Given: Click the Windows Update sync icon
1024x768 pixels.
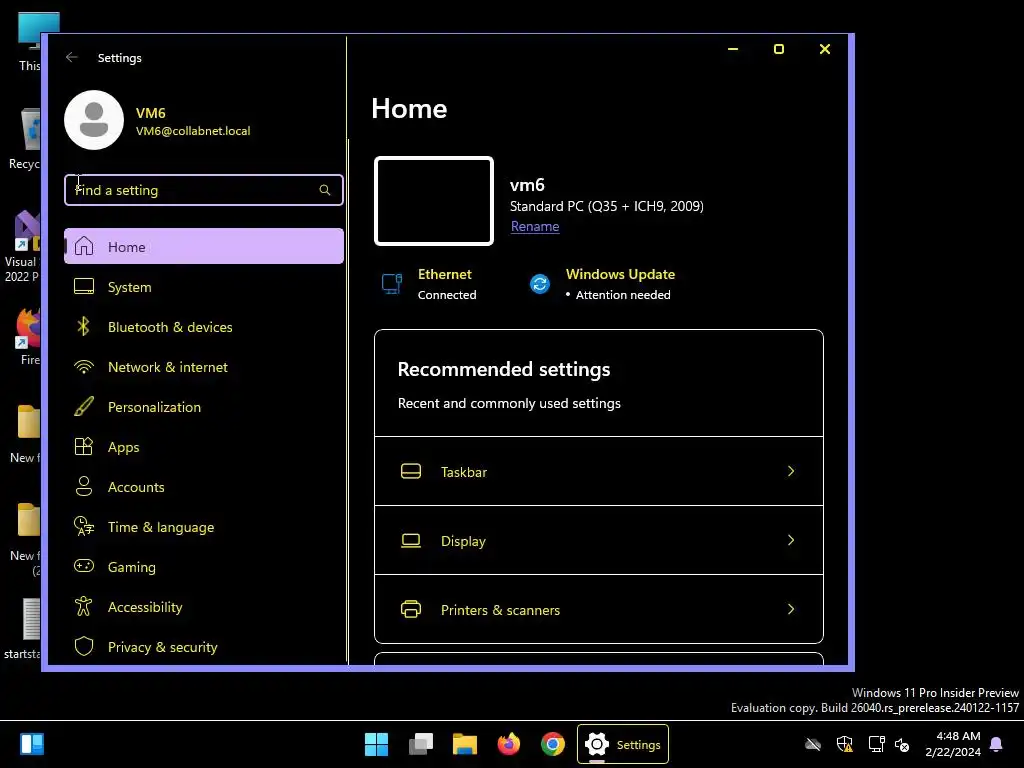Looking at the screenshot, I should pos(540,284).
